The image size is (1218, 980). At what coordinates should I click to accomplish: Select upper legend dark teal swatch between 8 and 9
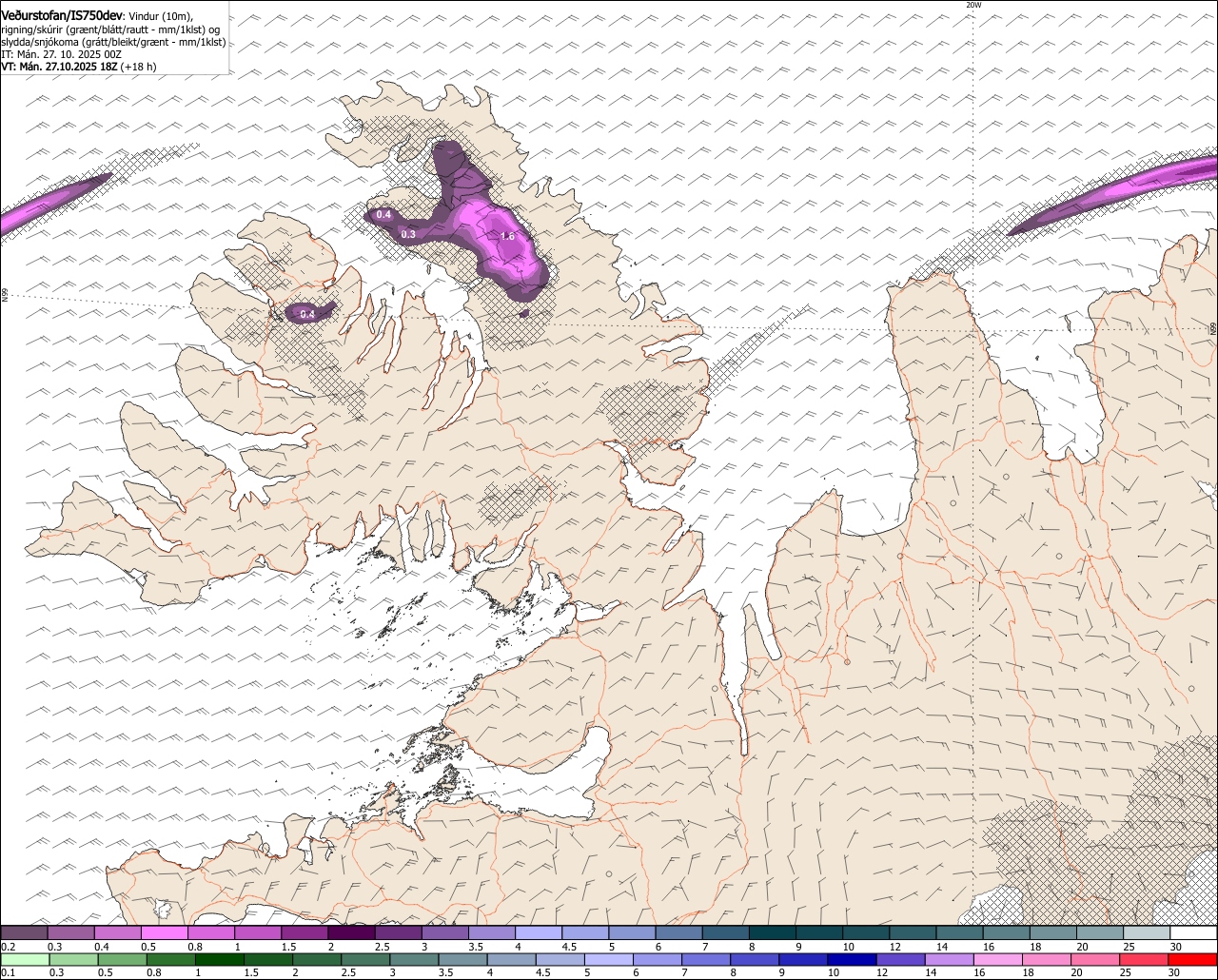[x=773, y=932]
